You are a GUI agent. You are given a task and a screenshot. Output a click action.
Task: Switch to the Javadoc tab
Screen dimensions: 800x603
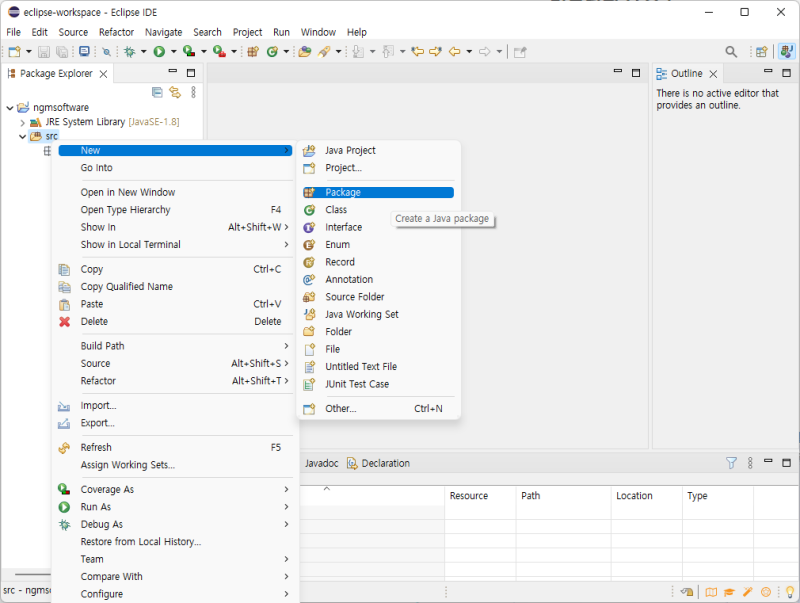pyautogui.click(x=321, y=463)
